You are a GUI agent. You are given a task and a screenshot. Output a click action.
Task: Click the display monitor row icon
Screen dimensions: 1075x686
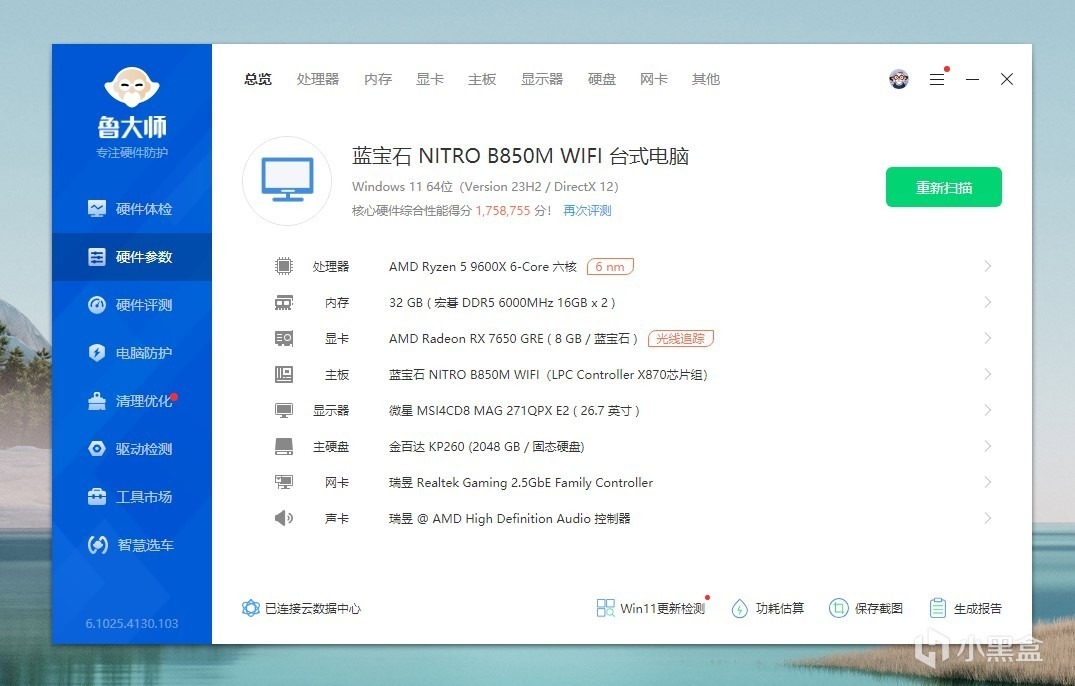pos(284,410)
